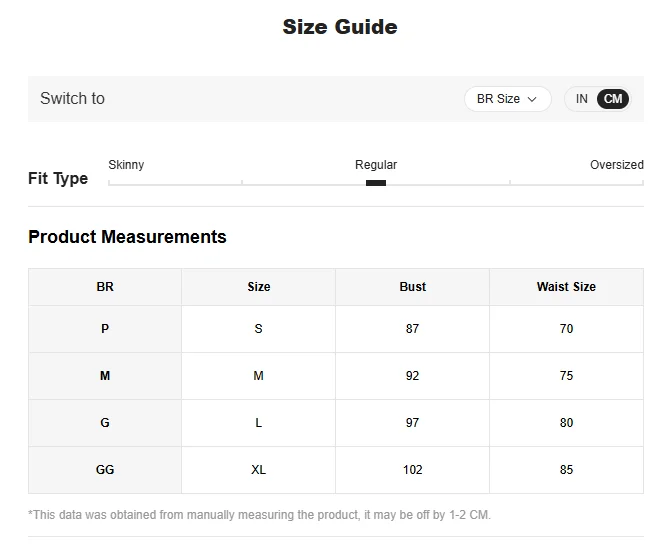Screen dimensions: 650x546
Task: Click the Regular fit type marker
Action: pos(376,182)
